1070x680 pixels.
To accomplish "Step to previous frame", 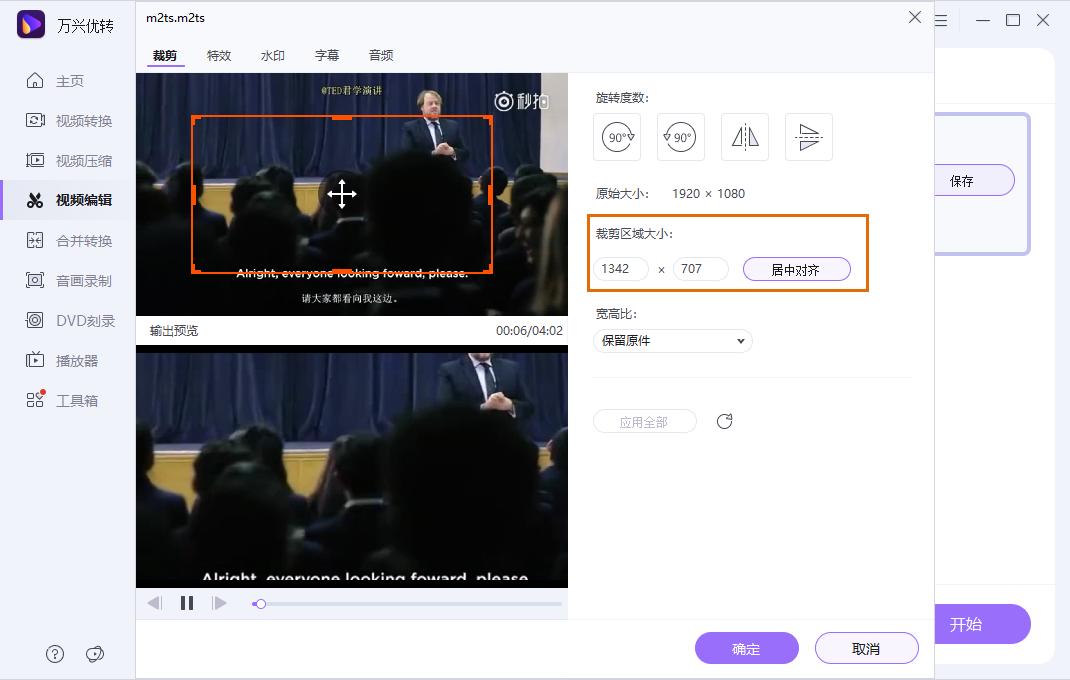I will pos(154,603).
